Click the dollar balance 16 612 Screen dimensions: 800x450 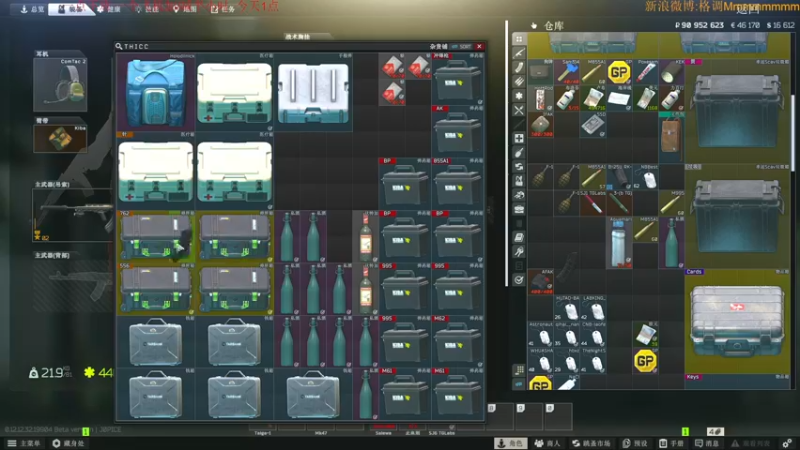coord(781,25)
